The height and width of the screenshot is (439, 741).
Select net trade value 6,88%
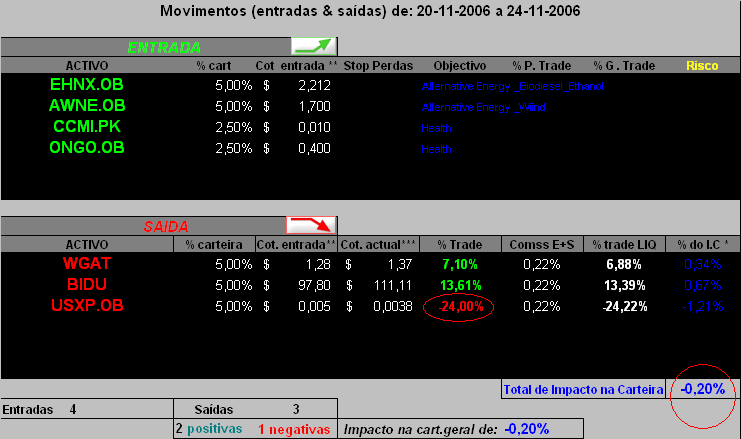[624, 264]
